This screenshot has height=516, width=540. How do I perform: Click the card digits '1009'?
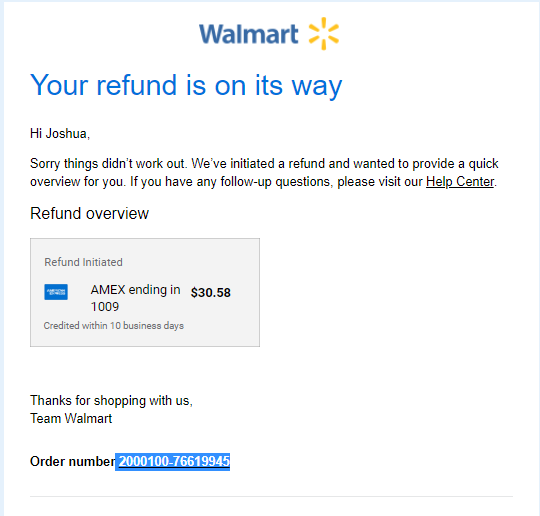tap(105, 307)
